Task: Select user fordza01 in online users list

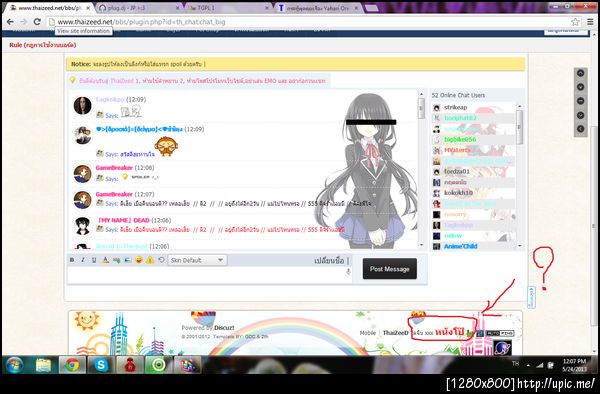Action: click(x=457, y=171)
